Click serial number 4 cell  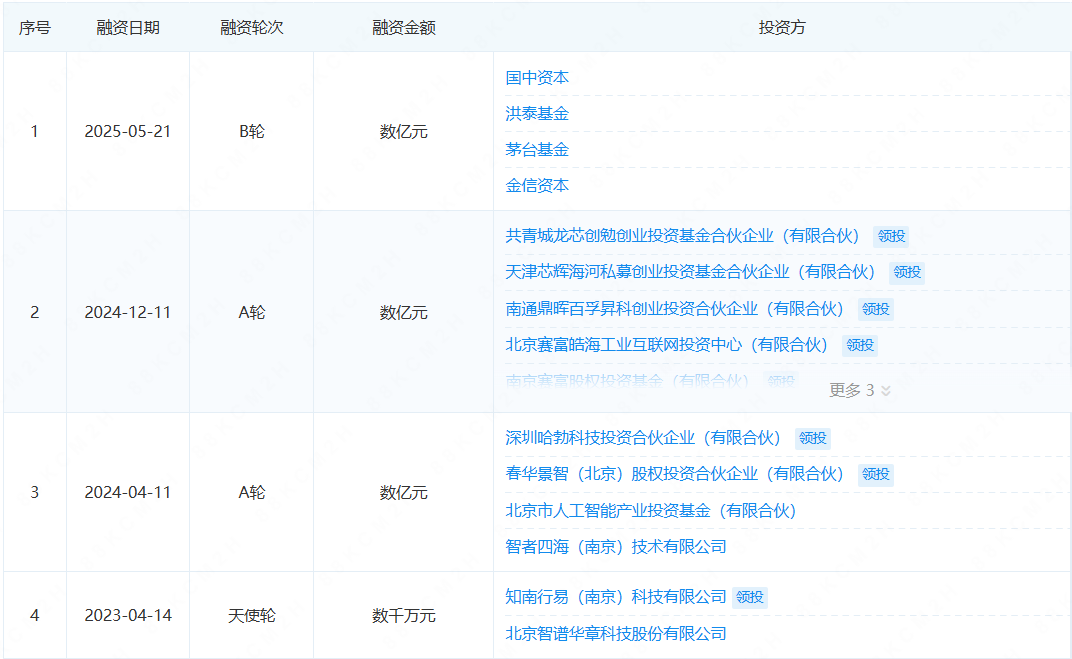point(34,615)
